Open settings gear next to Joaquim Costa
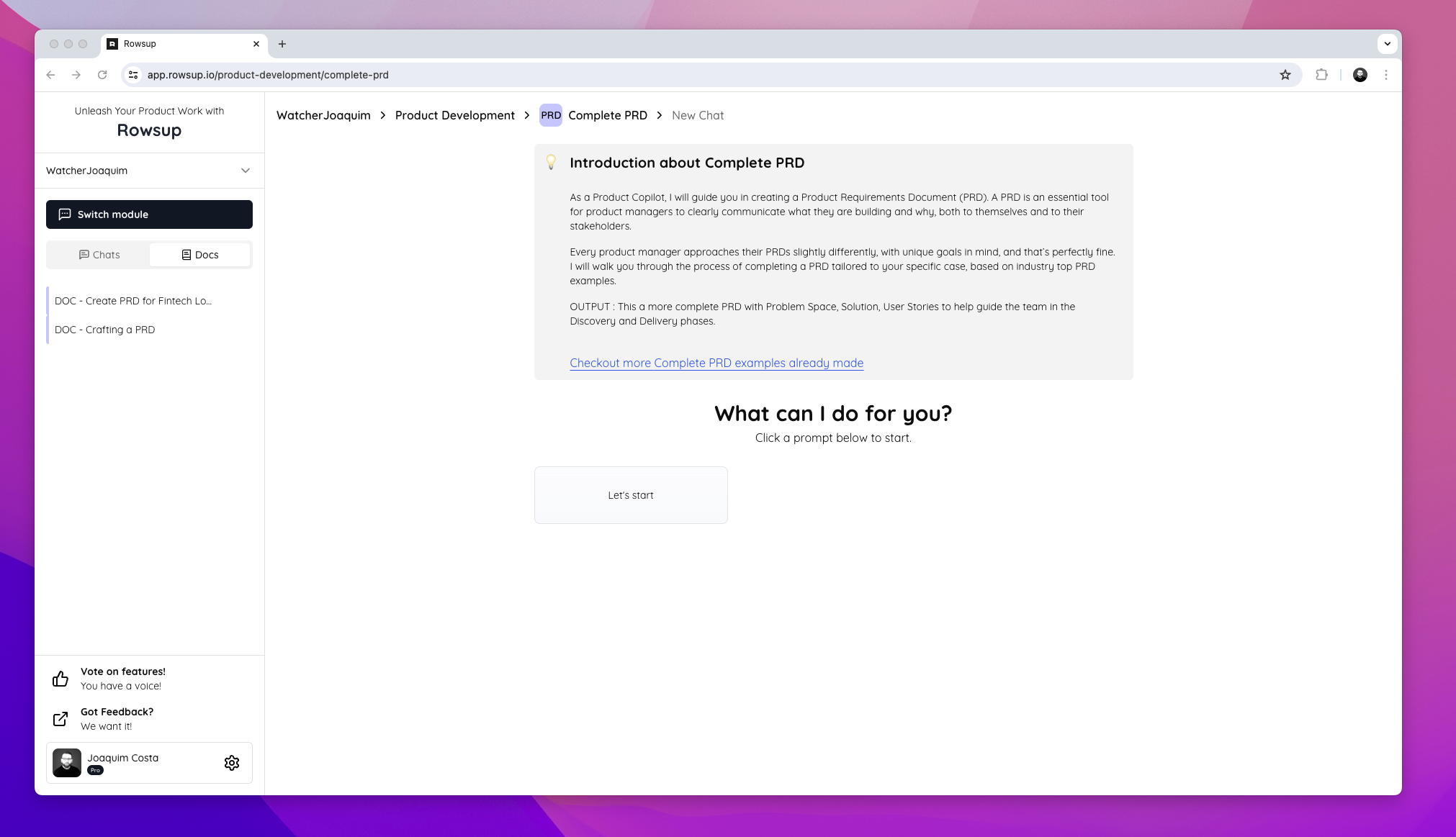Image resolution: width=1456 pixels, height=837 pixels. point(231,762)
